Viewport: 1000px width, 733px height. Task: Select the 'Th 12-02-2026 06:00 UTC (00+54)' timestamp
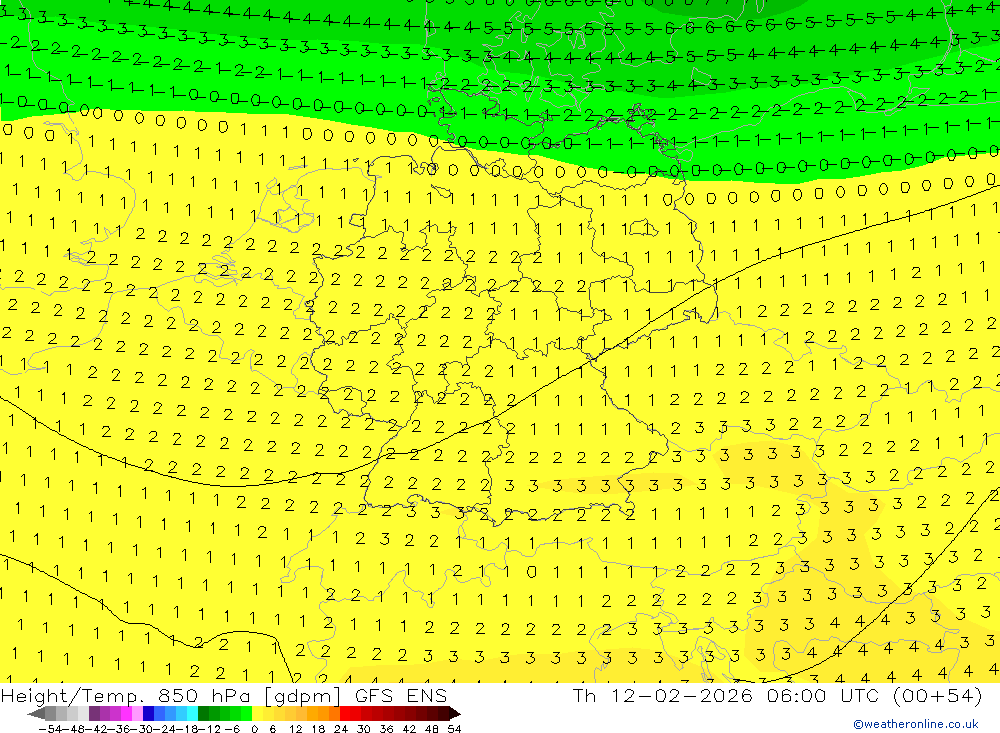click(777, 695)
